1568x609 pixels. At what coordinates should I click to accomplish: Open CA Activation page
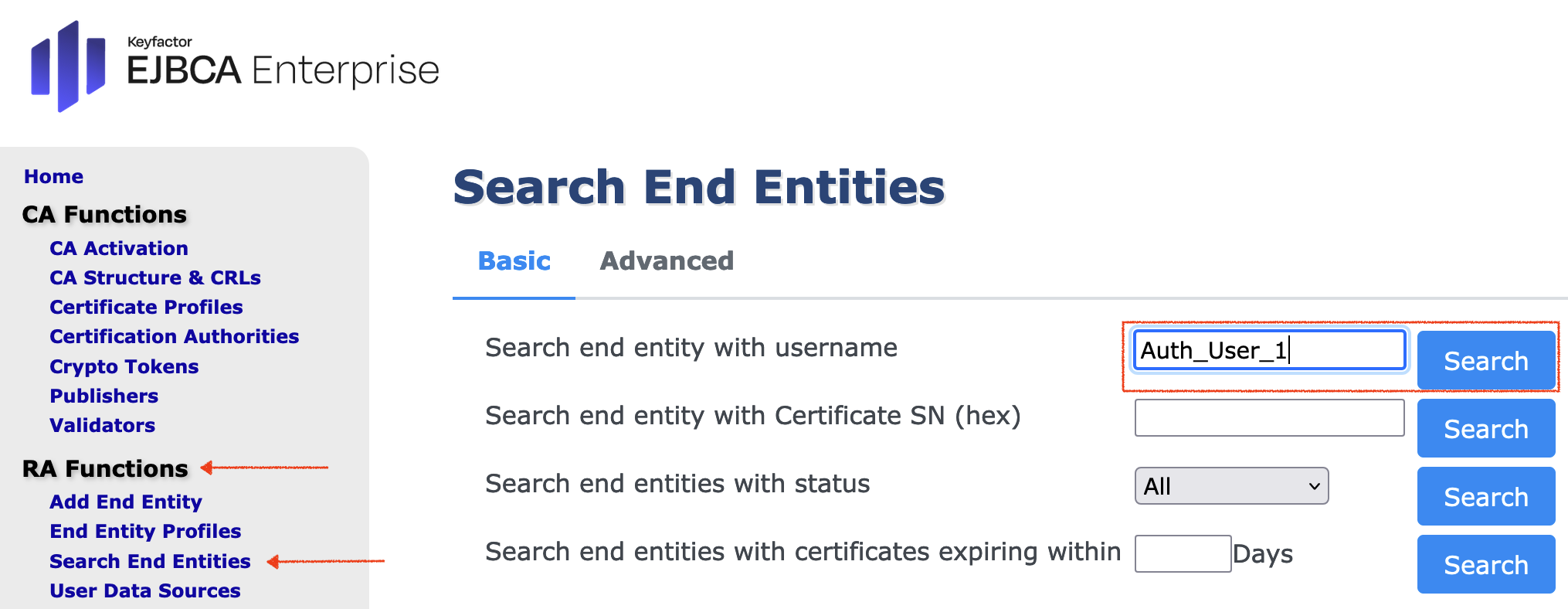[x=119, y=248]
